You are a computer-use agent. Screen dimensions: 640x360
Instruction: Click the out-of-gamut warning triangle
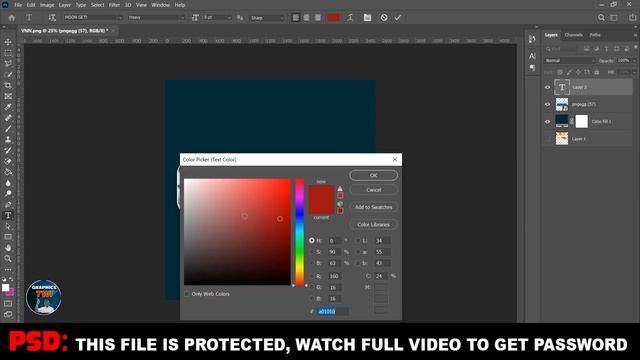pos(340,189)
